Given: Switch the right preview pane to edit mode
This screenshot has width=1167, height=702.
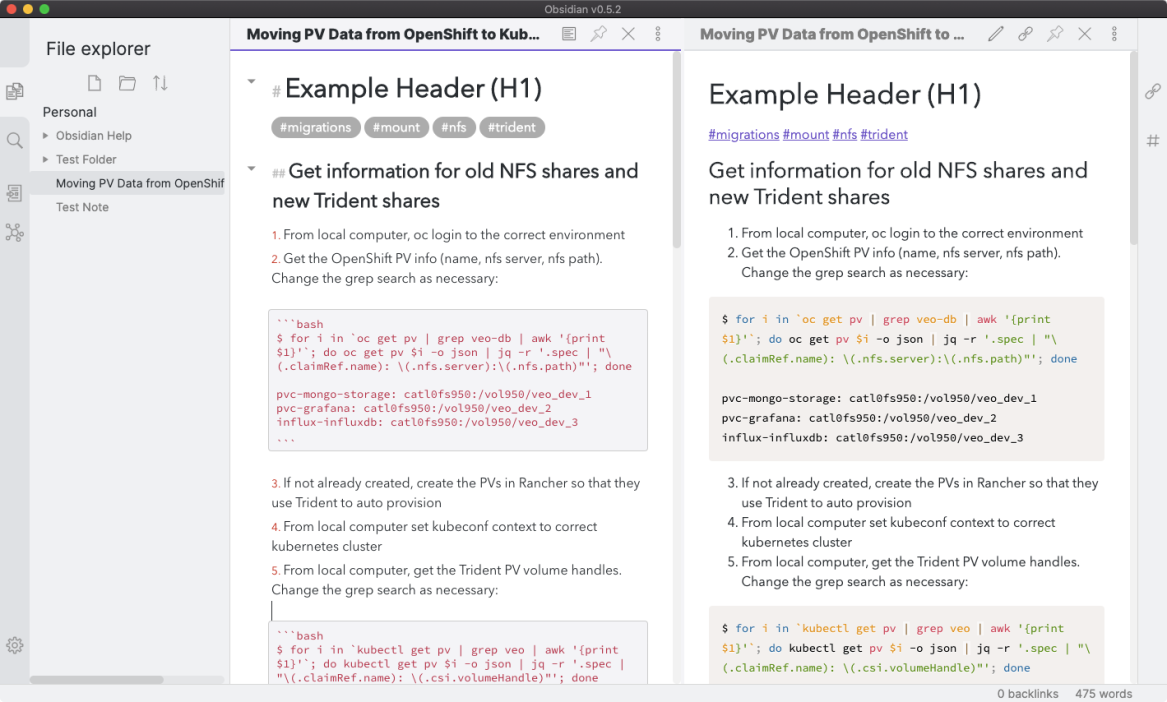Looking at the screenshot, I should click(x=996, y=33).
